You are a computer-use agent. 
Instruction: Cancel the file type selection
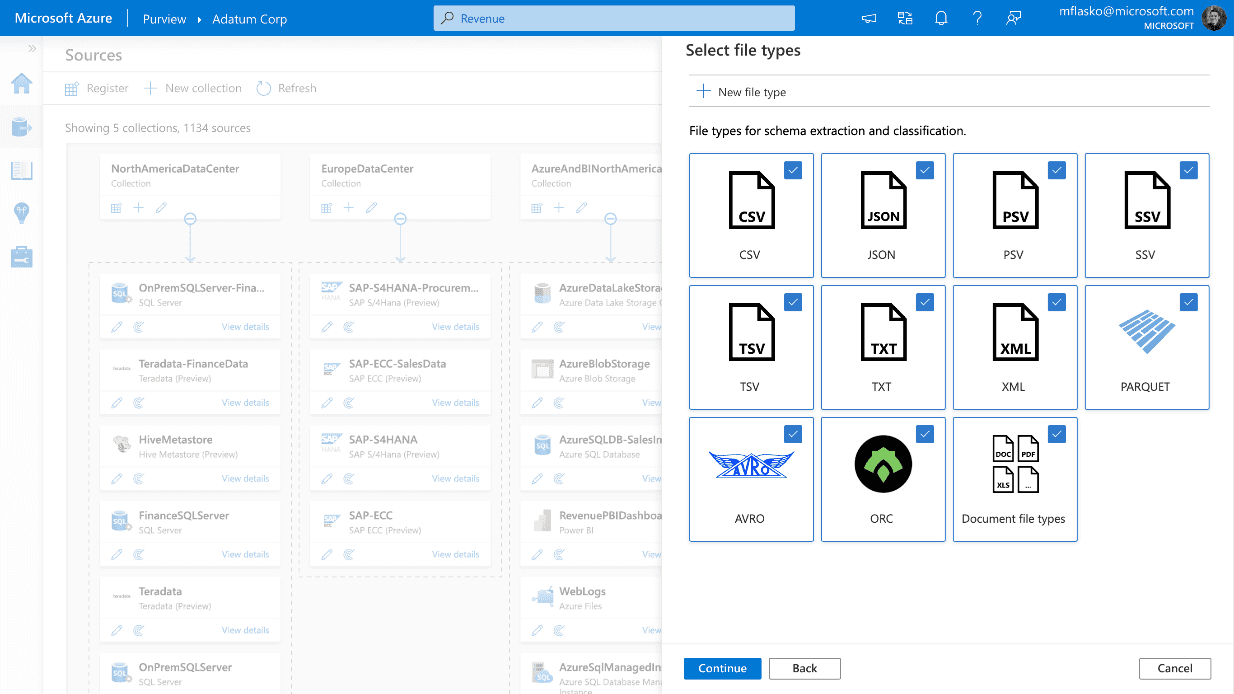[x=1175, y=669]
